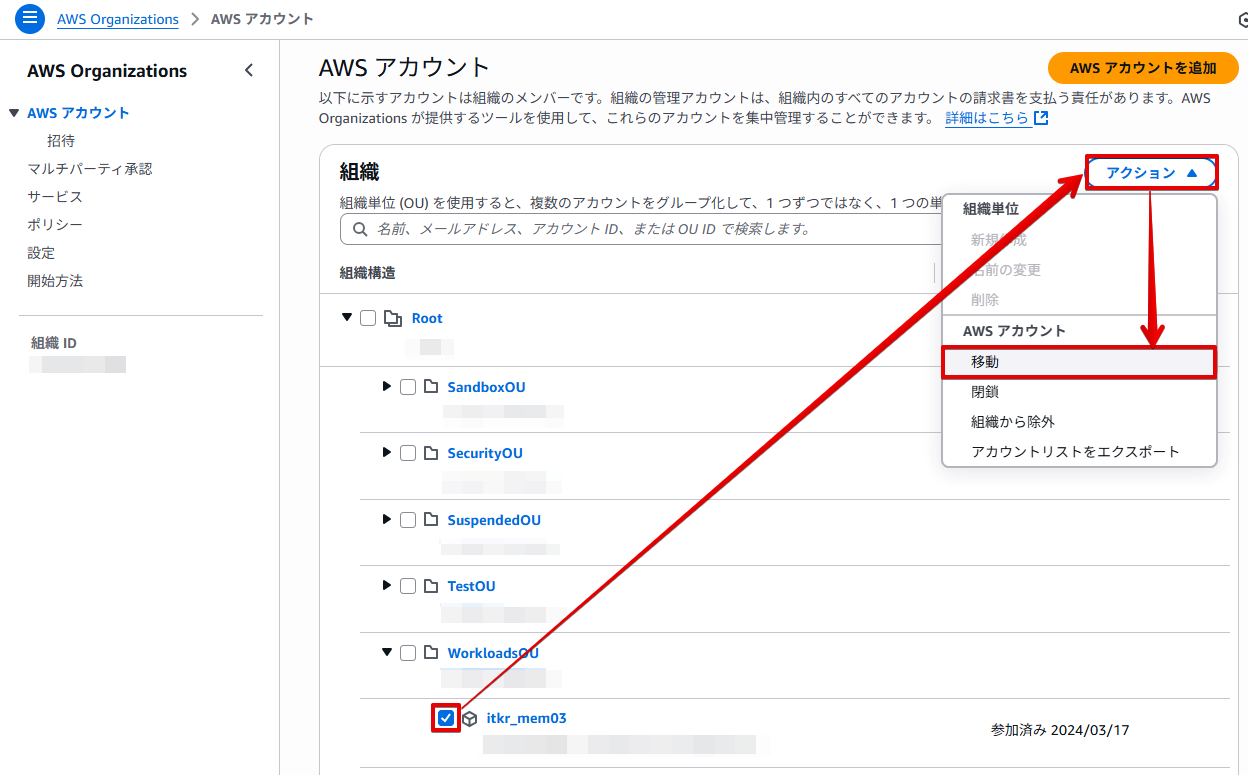Click the organization search input field
Image resolution: width=1248 pixels, height=775 pixels.
[640, 229]
